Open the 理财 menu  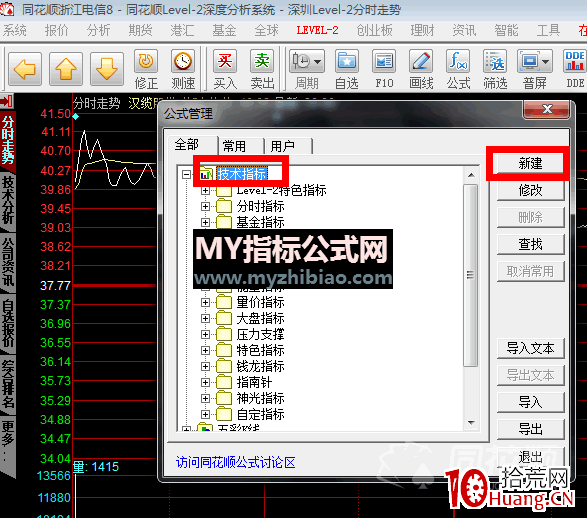tap(422, 30)
